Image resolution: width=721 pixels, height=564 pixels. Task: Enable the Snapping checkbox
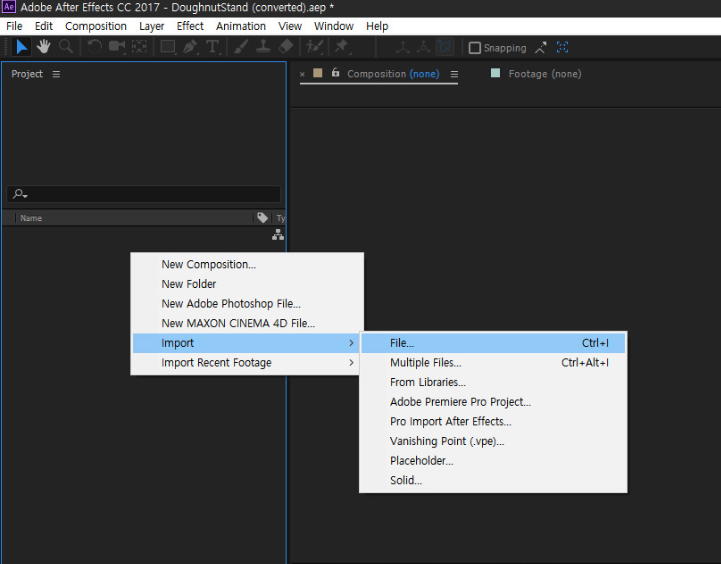pyautogui.click(x=475, y=48)
